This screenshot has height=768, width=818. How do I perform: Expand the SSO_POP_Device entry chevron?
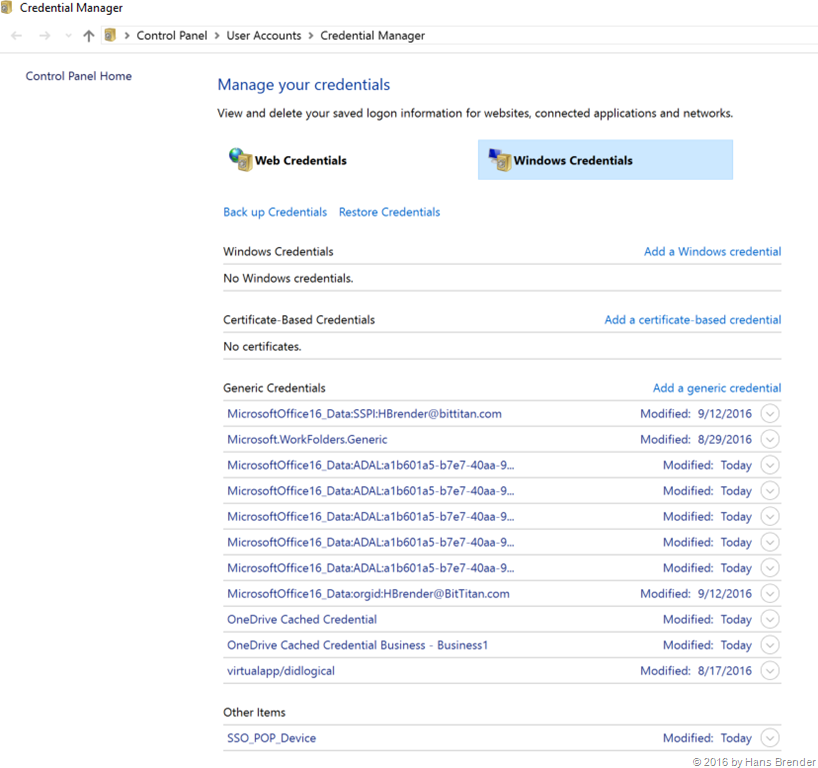pyautogui.click(x=769, y=738)
